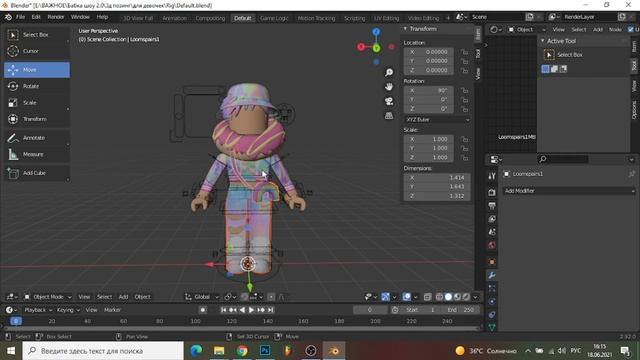
Task: Lock the Rotation Z value
Action: 464,109
